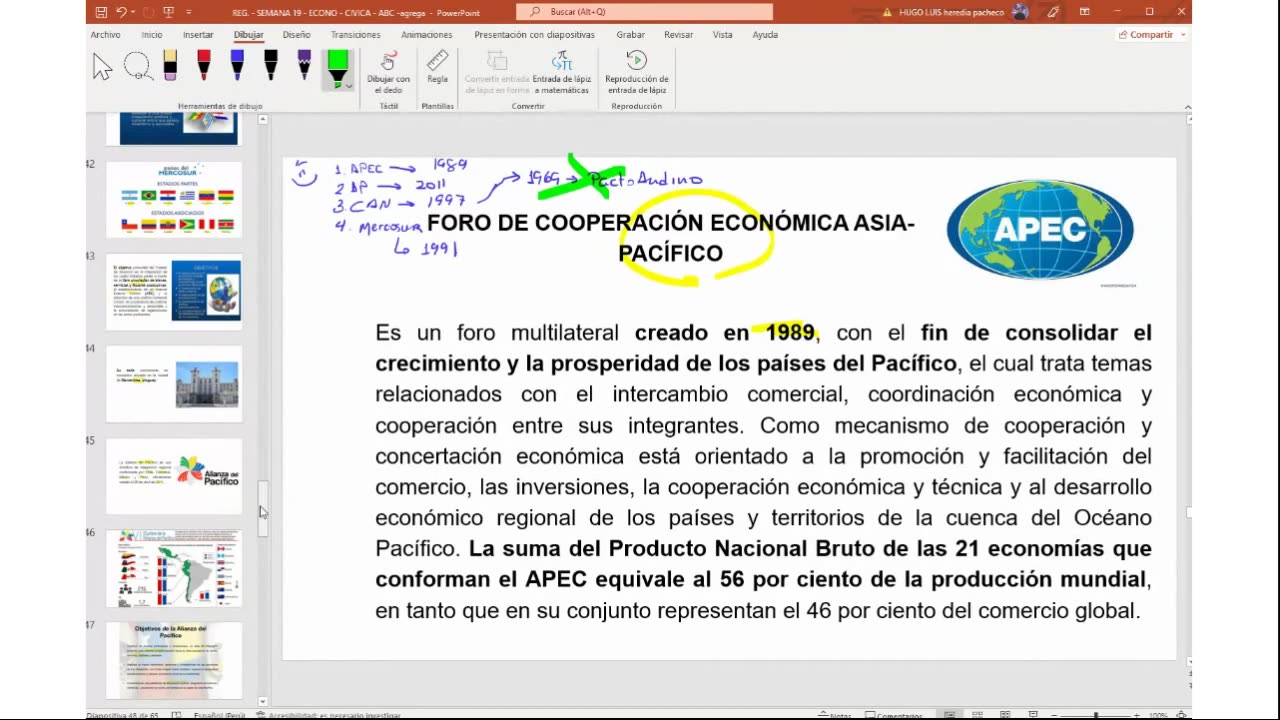Select the green highlighter
This screenshot has height=720, width=1280.
pos(337,64)
